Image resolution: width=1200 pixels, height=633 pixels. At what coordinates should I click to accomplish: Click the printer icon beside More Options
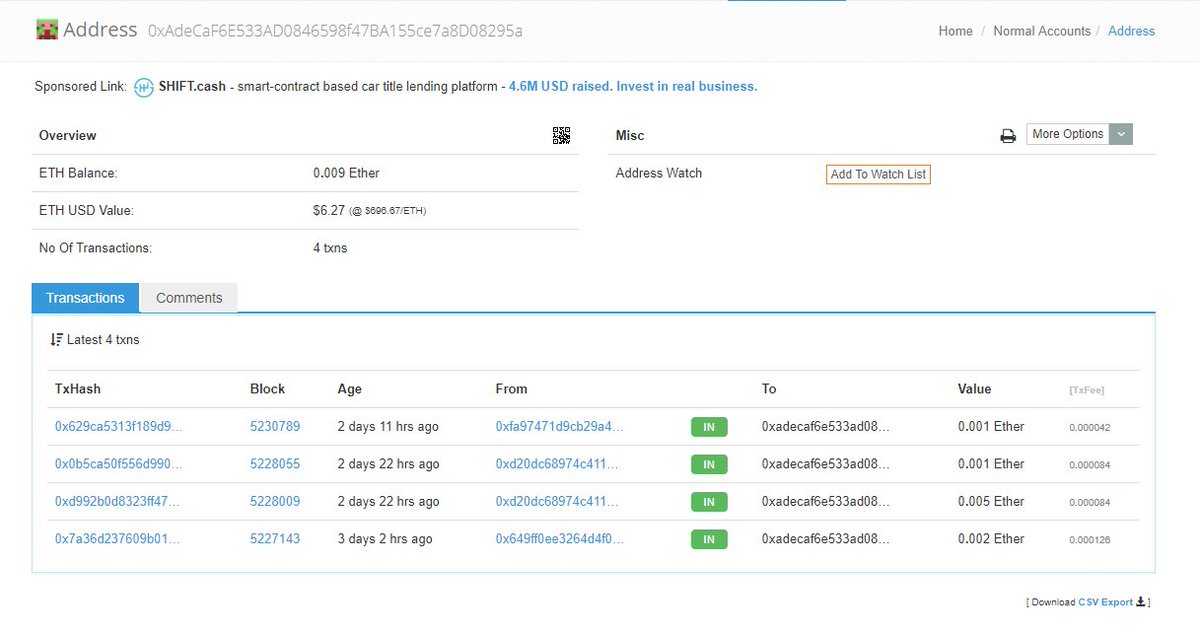point(1008,136)
